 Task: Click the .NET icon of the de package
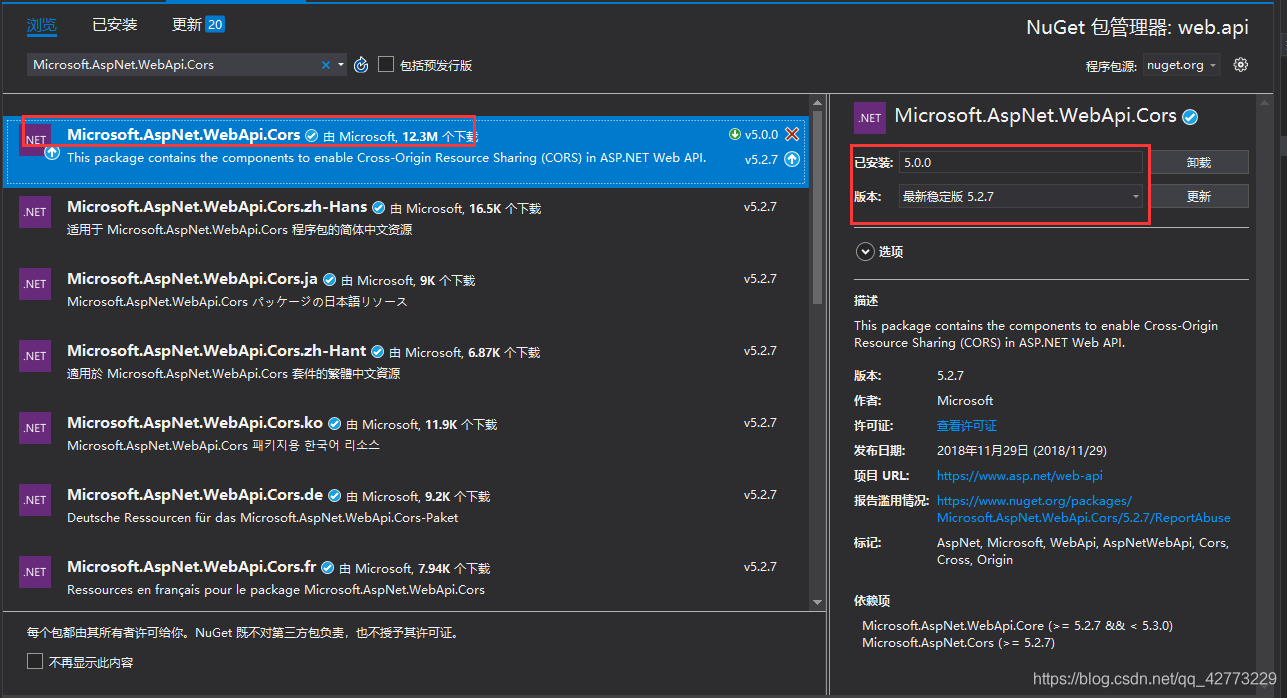(x=35, y=500)
